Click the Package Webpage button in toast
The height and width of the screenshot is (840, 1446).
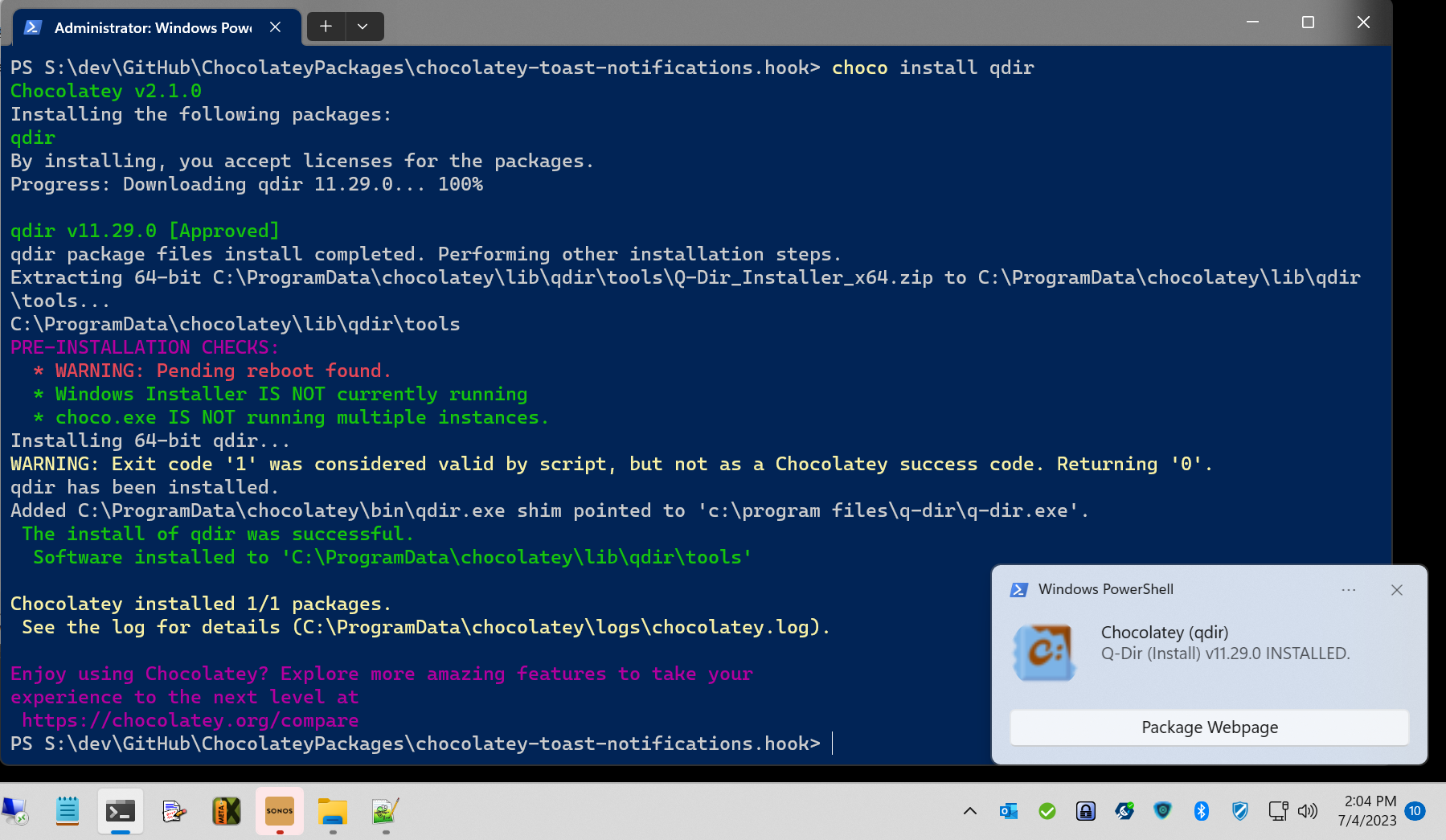(1209, 727)
